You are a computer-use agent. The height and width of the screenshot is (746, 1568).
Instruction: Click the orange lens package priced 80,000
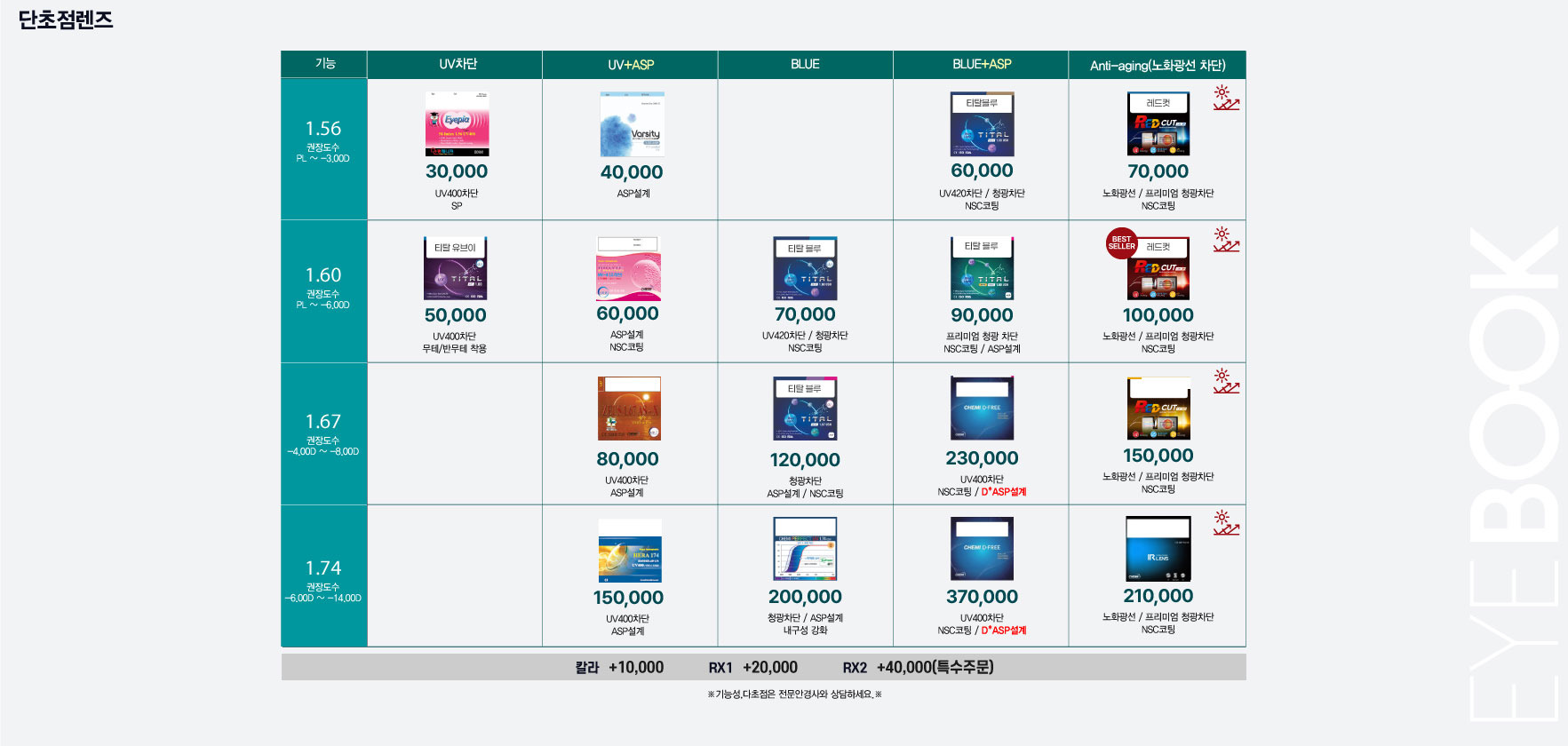click(629, 409)
